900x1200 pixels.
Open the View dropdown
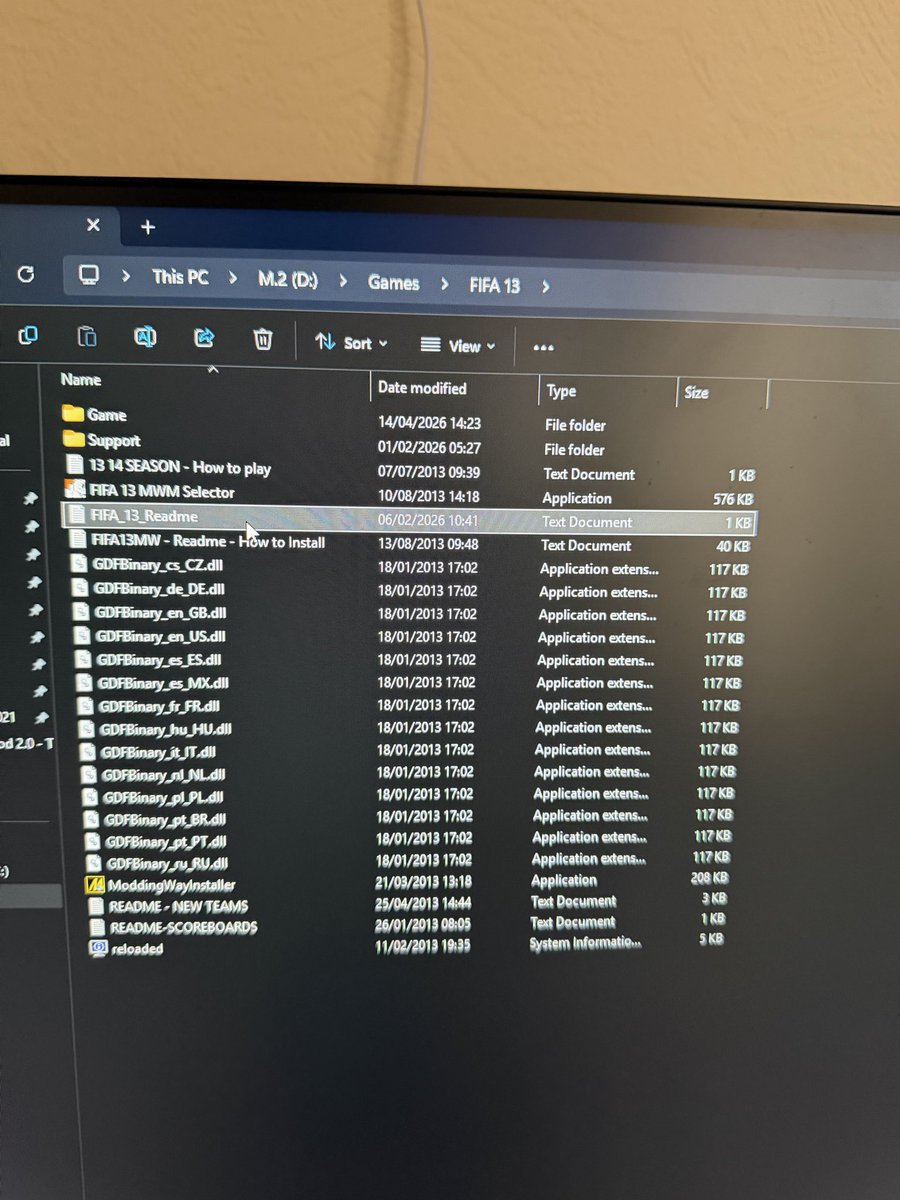pyautogui.click(x=458, y=346)
